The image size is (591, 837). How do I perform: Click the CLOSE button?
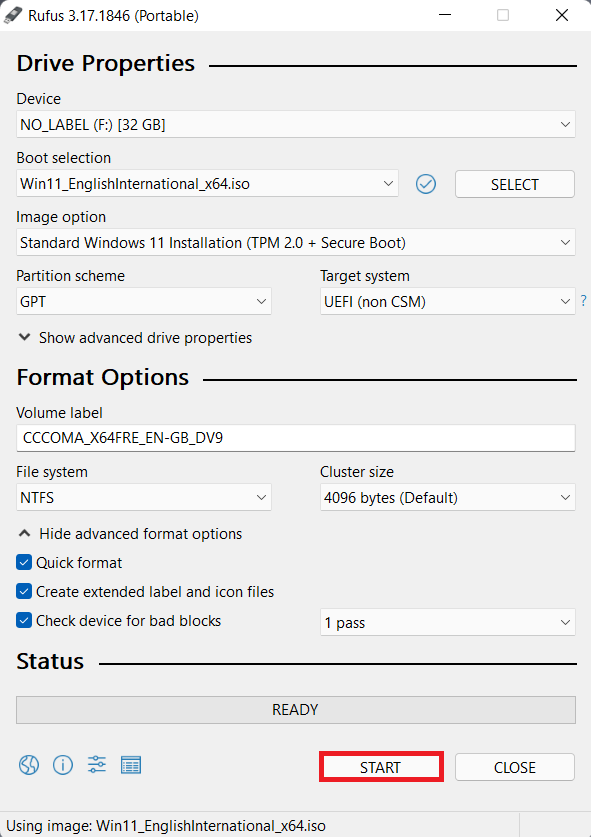pyautogui.click(x=515, y=767)
